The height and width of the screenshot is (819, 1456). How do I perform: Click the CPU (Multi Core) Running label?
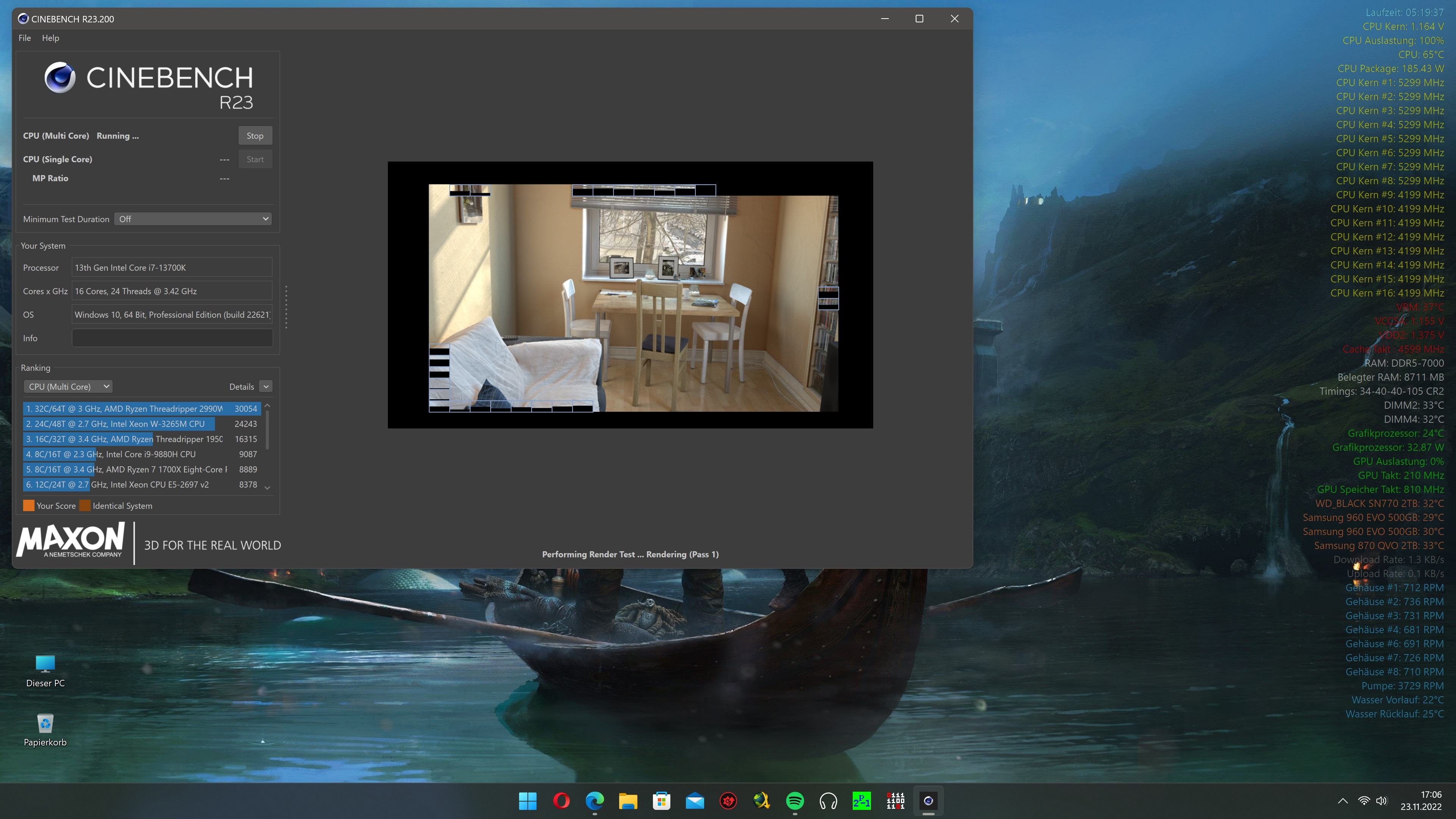[x=81, y=136]
